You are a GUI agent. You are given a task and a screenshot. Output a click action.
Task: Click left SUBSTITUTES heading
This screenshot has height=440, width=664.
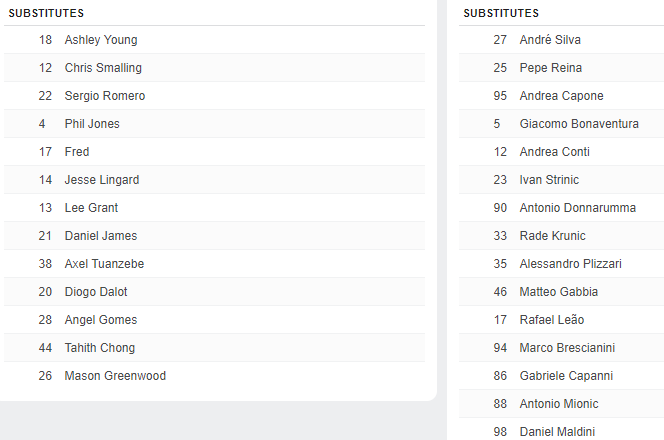(46, 13)
